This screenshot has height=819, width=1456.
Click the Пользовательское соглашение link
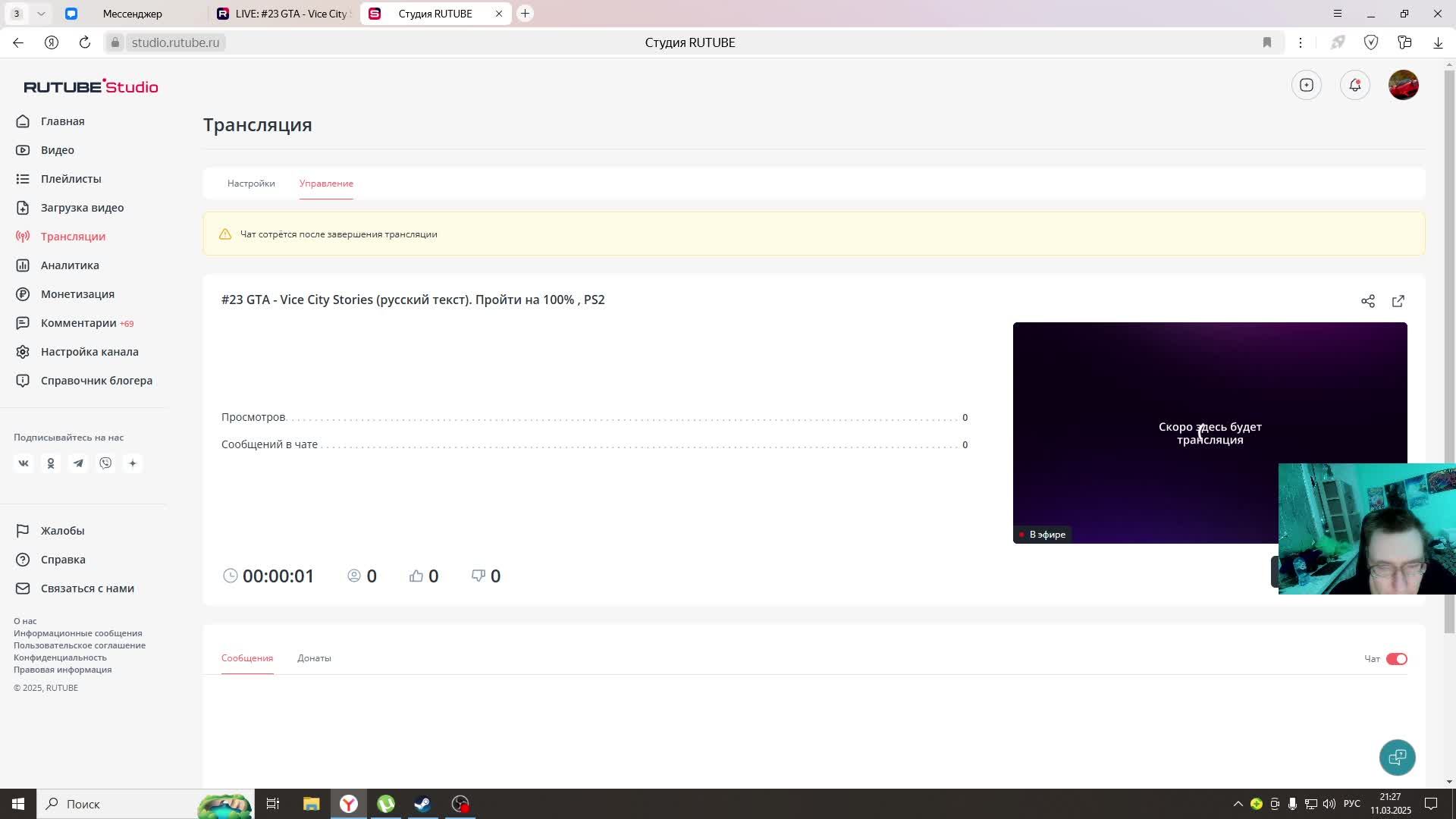[x=80, y=645]
